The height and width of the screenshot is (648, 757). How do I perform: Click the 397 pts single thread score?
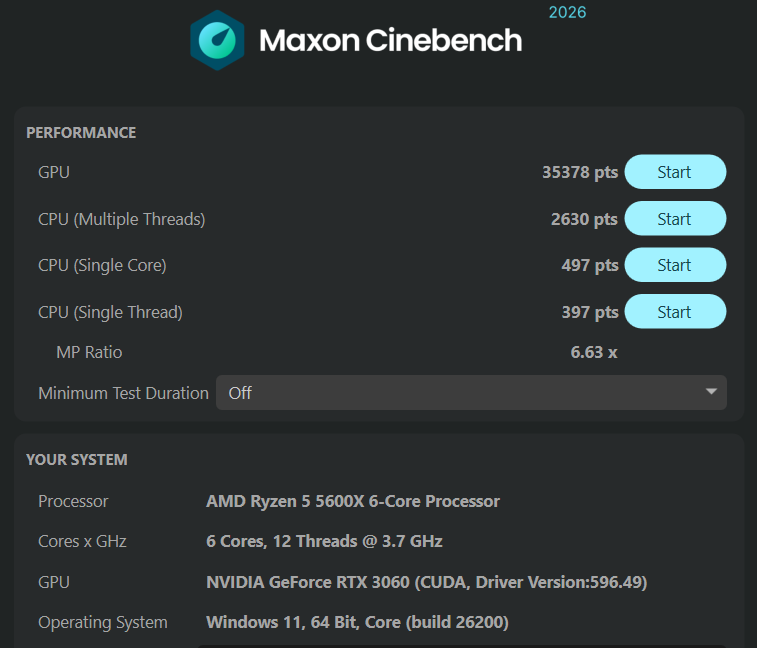(589, 312)
